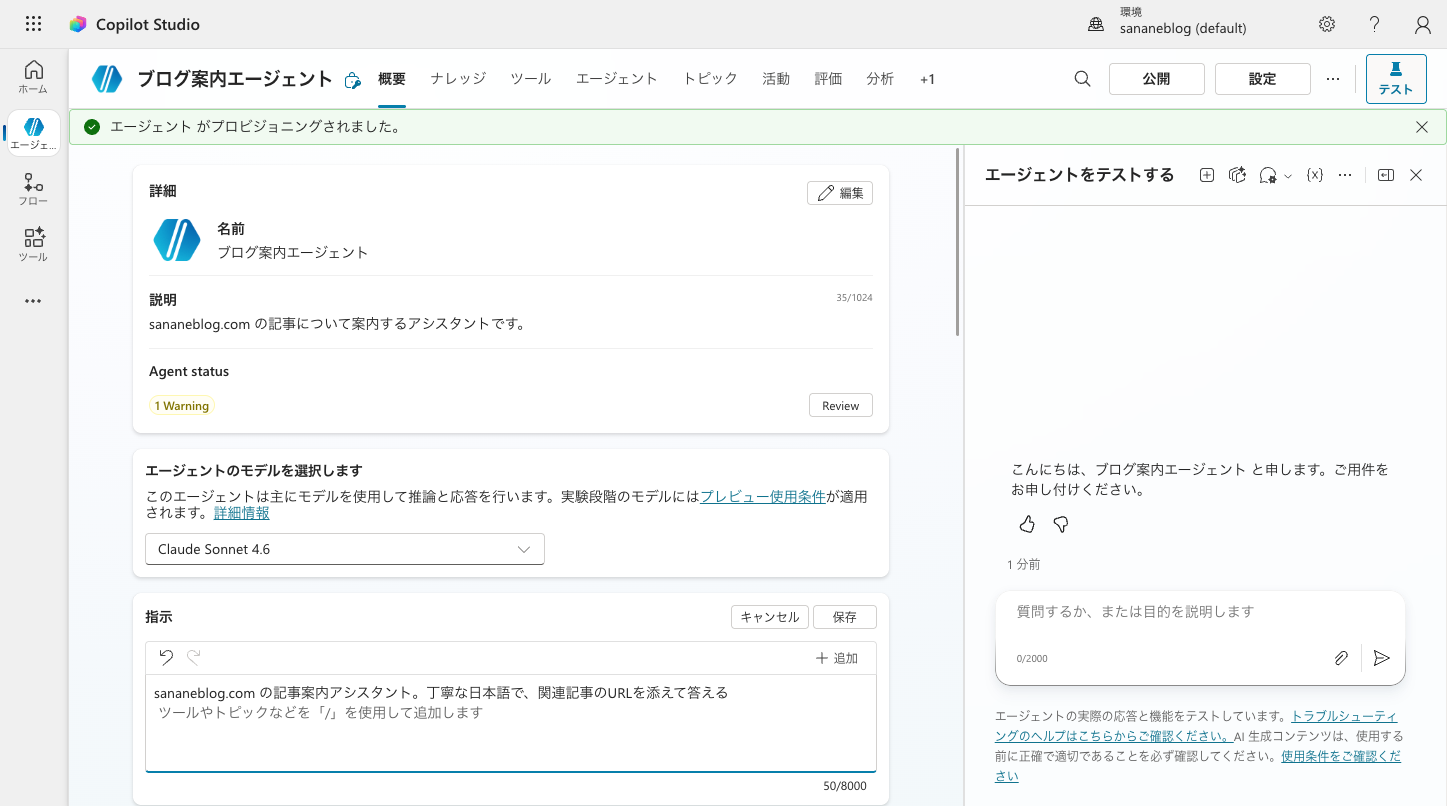Click the Copilot Studio logo icon
Viewport: 1447px width, 806px height.
point(78,24)
